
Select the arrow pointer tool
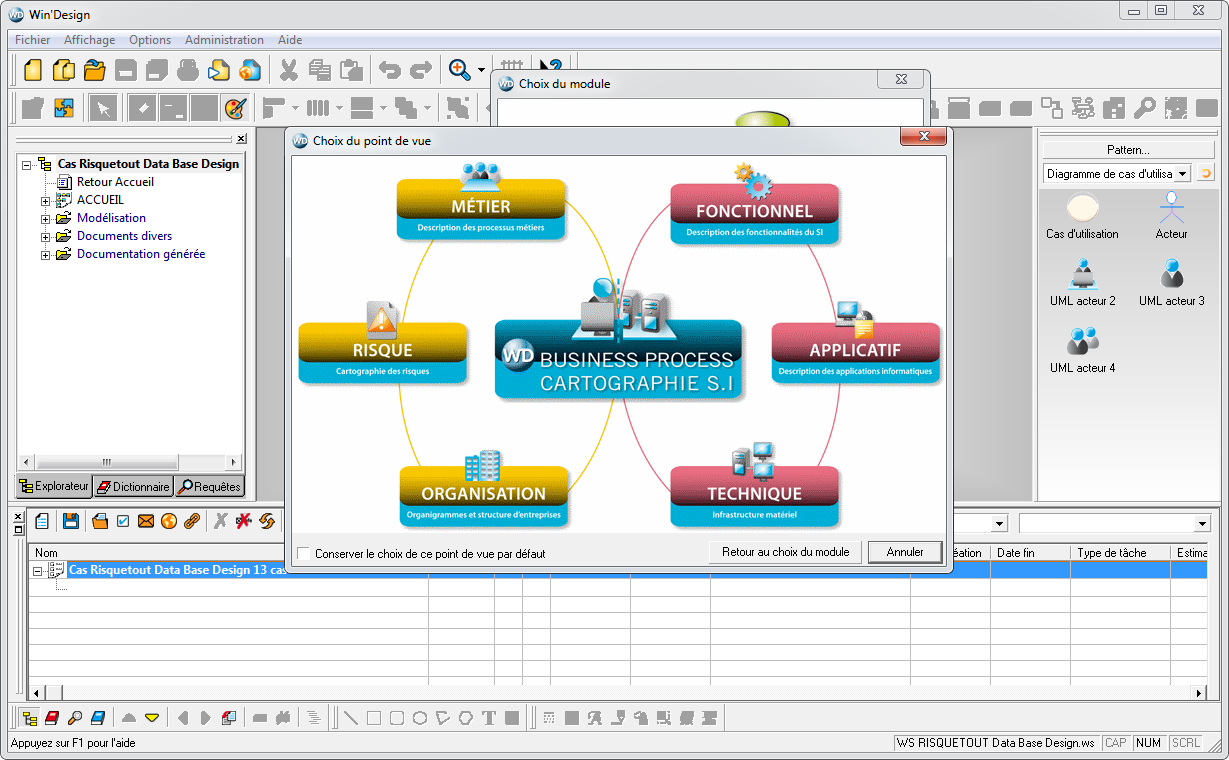[x=102, y=107]
